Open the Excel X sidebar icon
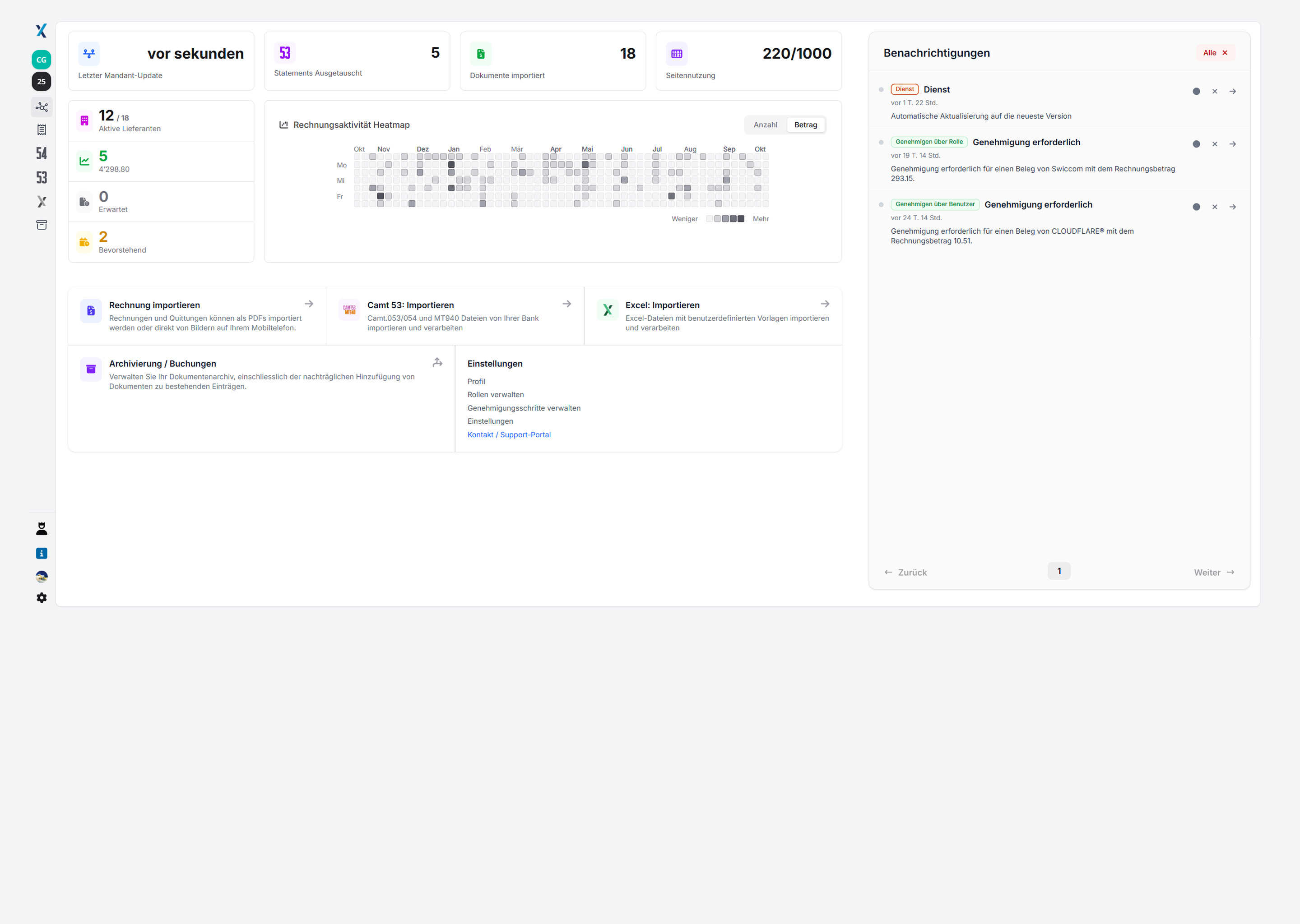The width and height of the screenshot is (1300, 924). 42,201
